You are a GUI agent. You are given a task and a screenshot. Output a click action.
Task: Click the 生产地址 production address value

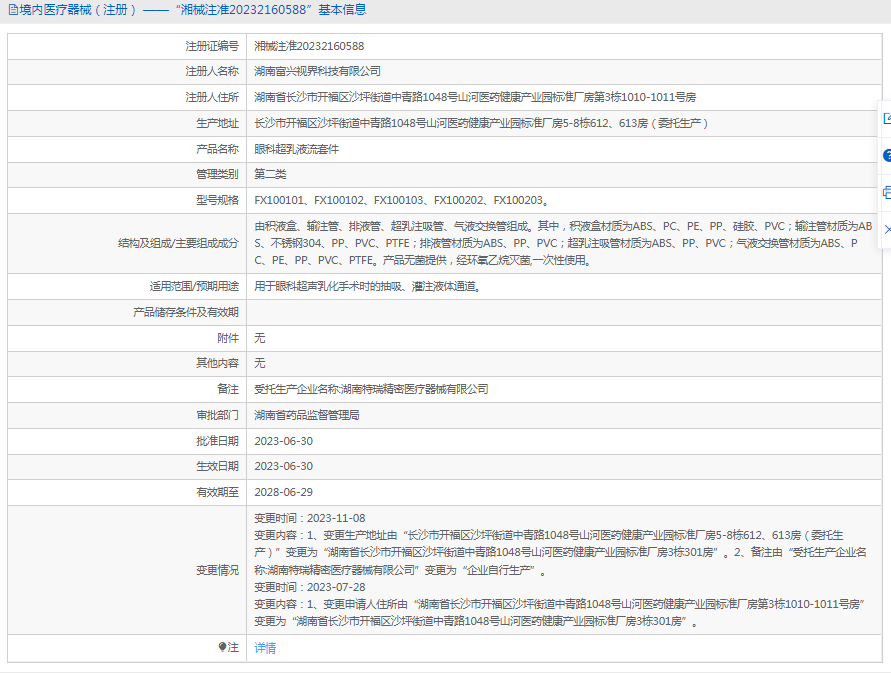point(481,123)
